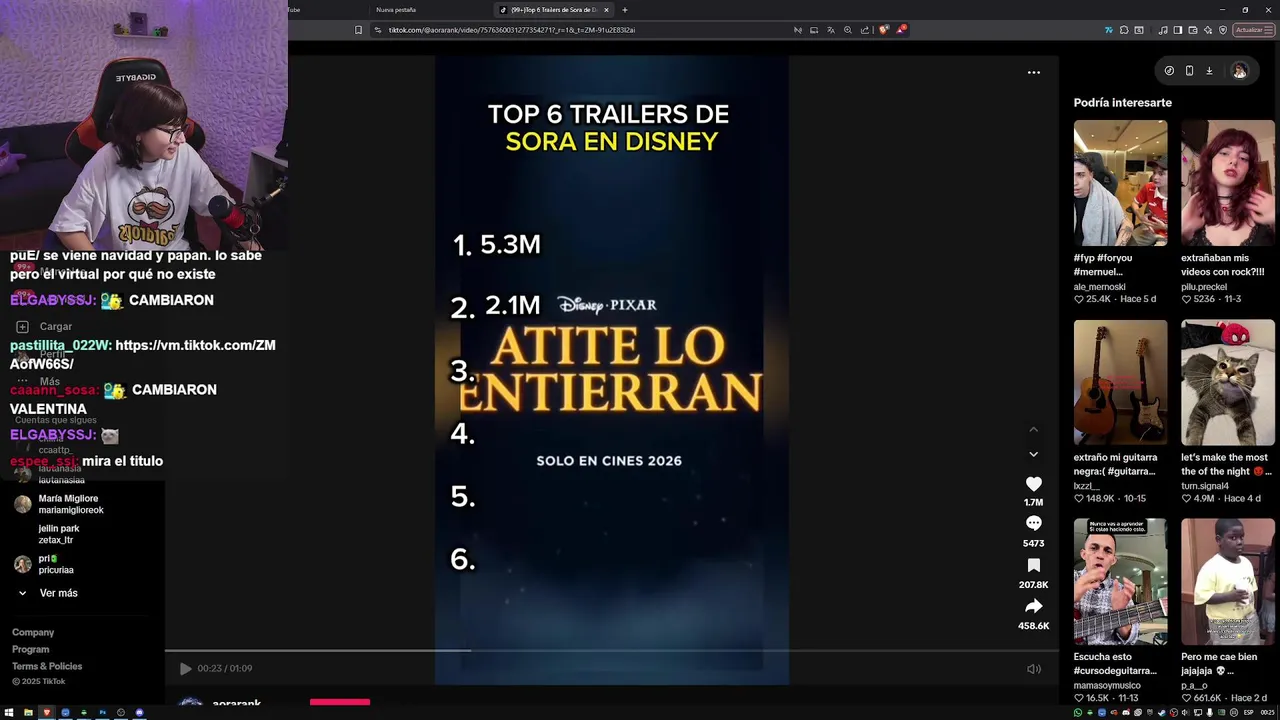Open the mamasoymusico username link

1107,685
